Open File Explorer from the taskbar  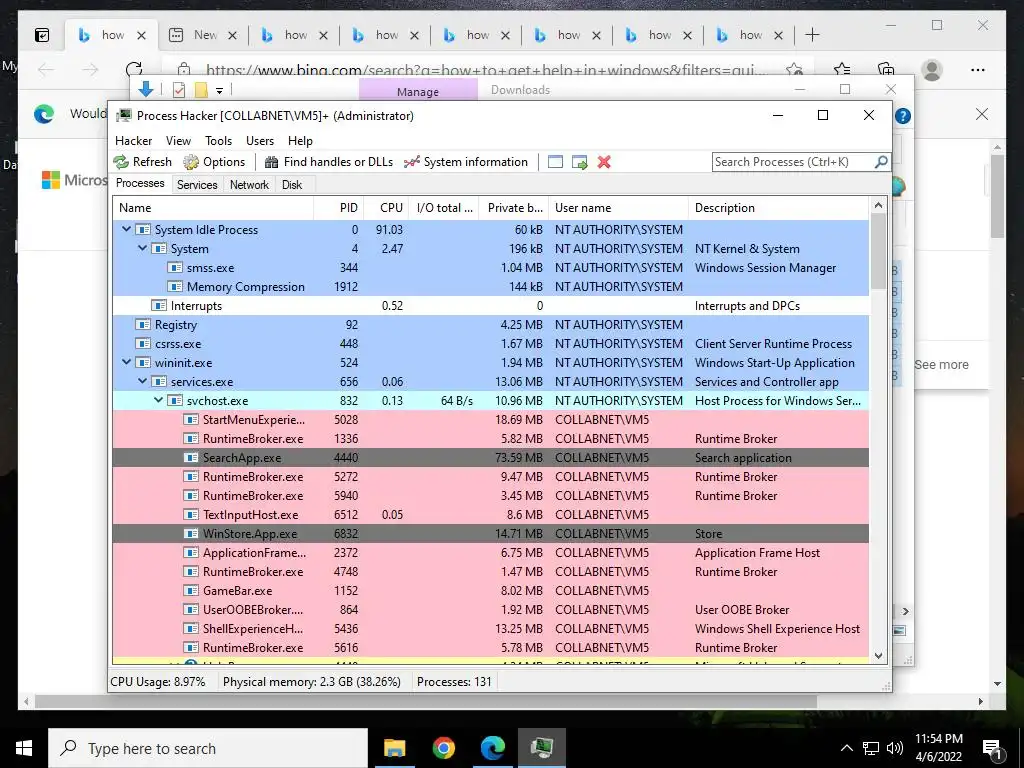394,748
